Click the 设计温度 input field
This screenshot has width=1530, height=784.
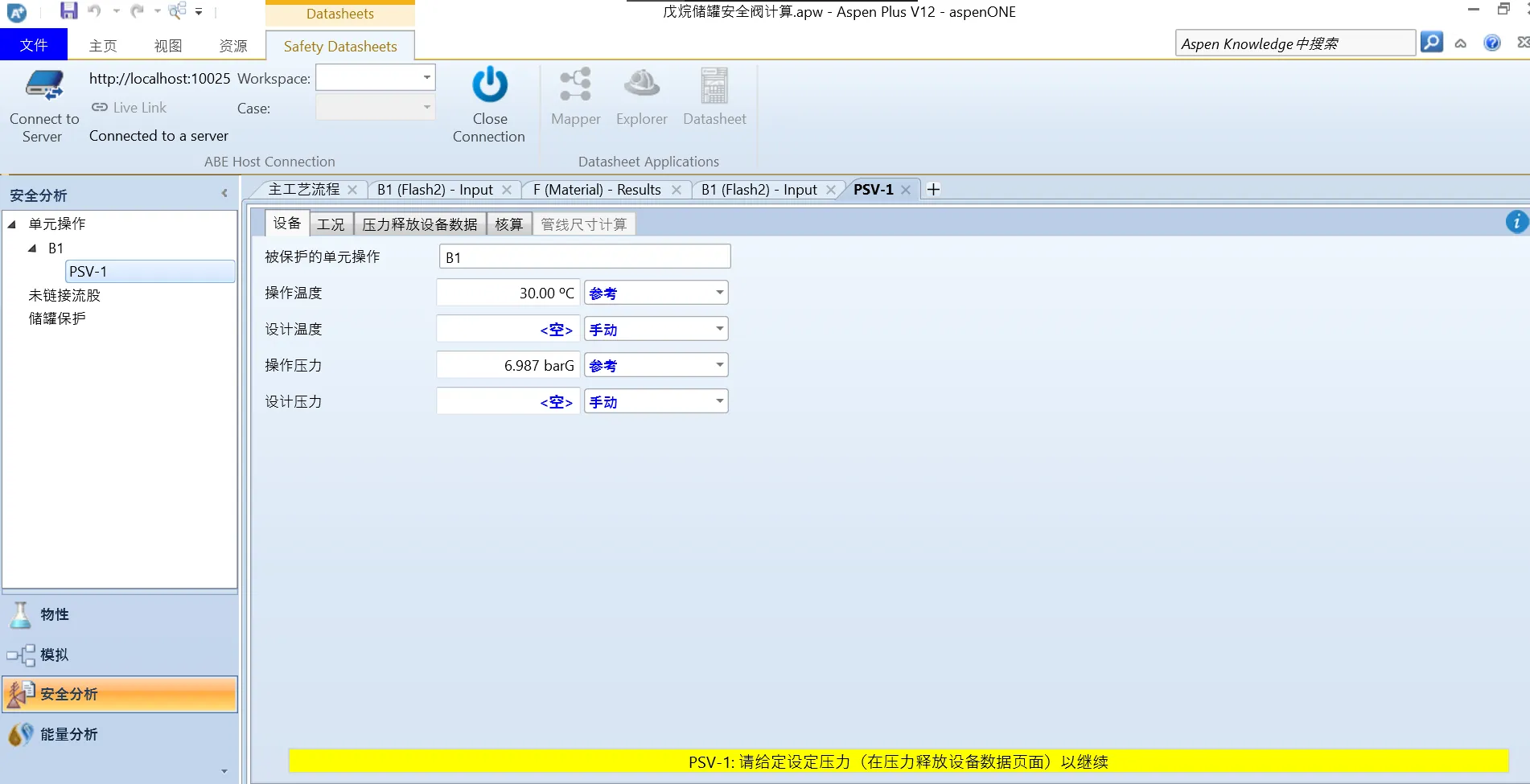(507, 329)
